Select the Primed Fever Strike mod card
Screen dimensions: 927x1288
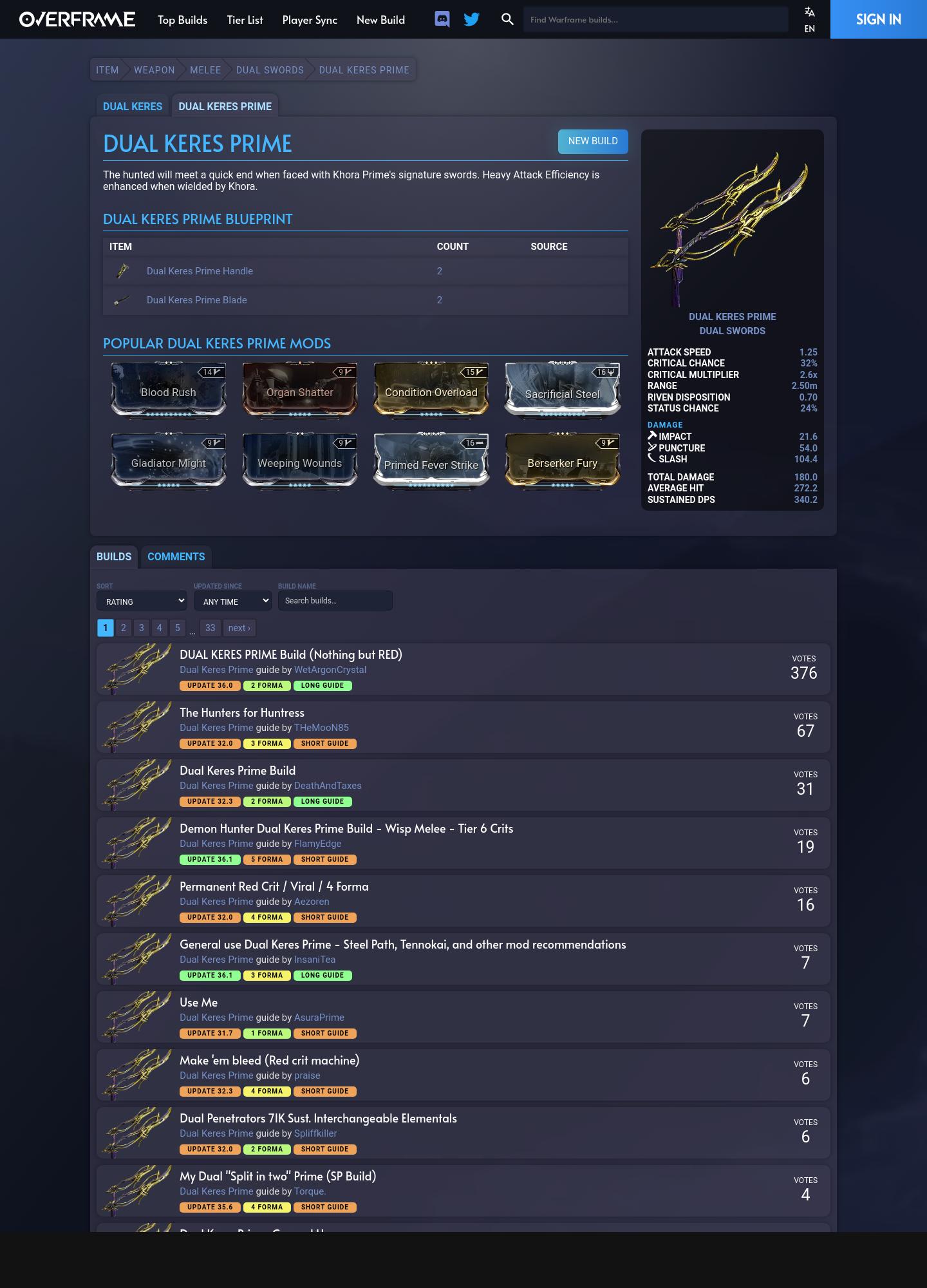(x=431, y=461)
